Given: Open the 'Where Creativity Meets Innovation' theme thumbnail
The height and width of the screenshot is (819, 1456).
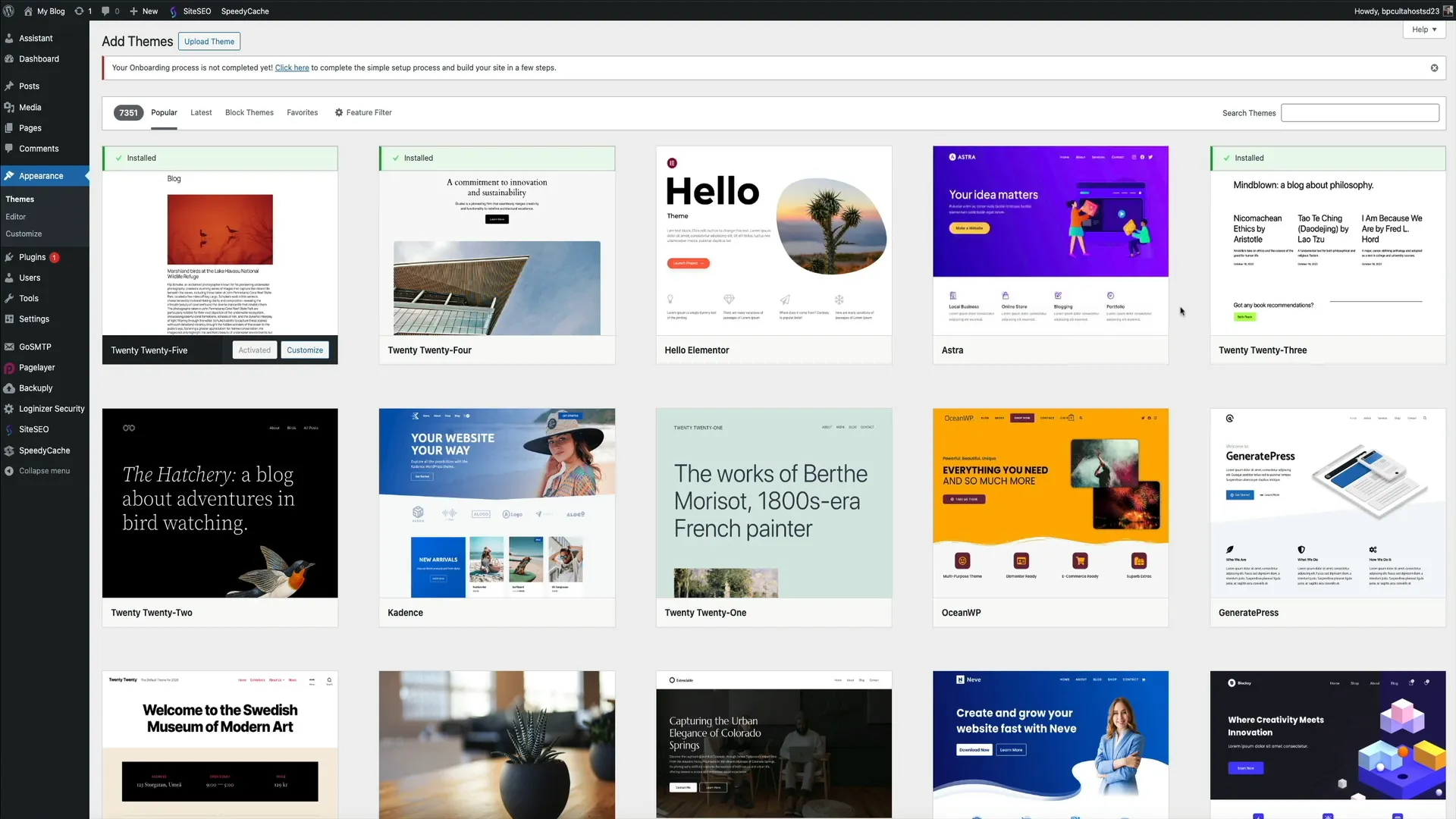Looking at the screenshot, I should [1328, 745].
